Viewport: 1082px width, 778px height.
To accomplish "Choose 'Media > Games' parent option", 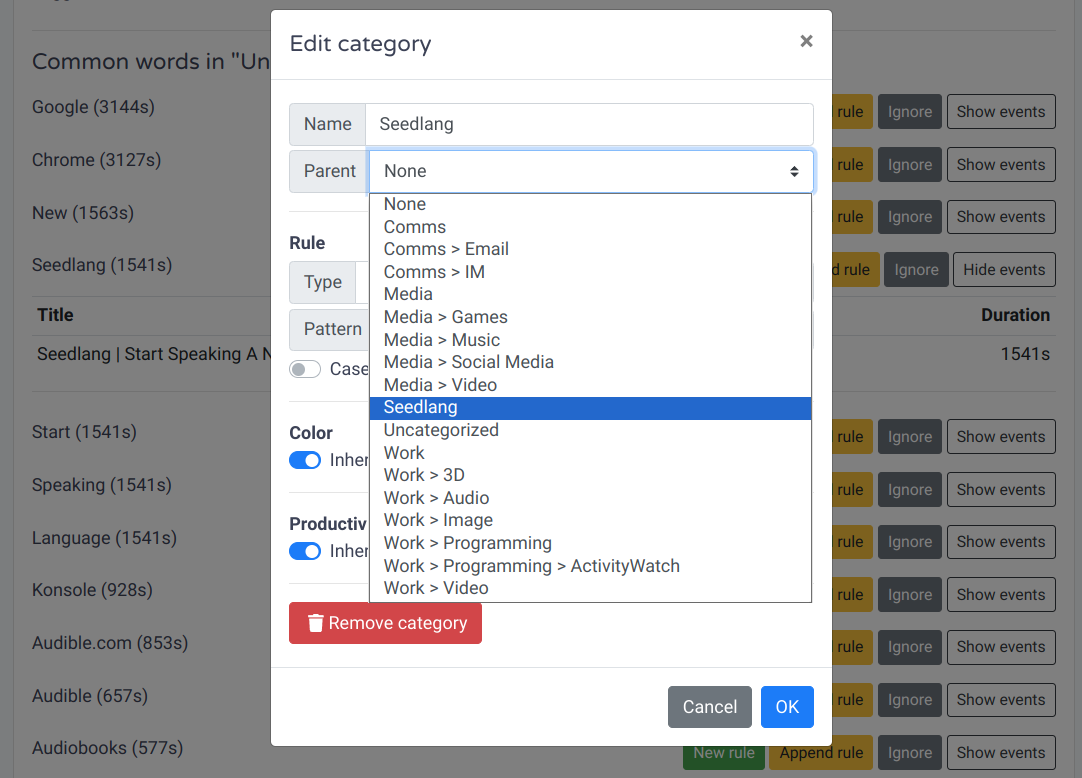I will (x=445, y=317).
